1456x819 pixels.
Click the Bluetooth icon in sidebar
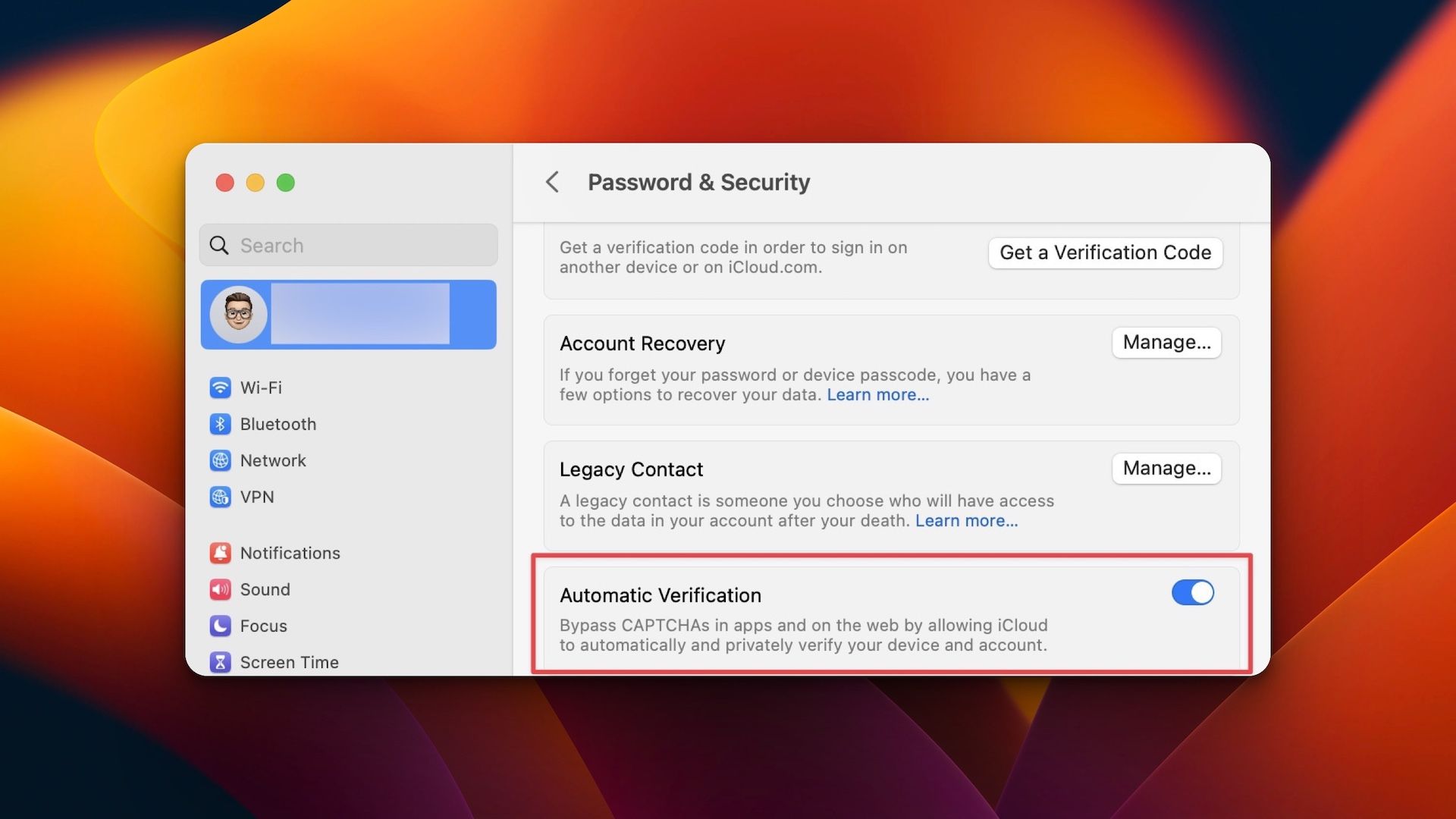220,424
